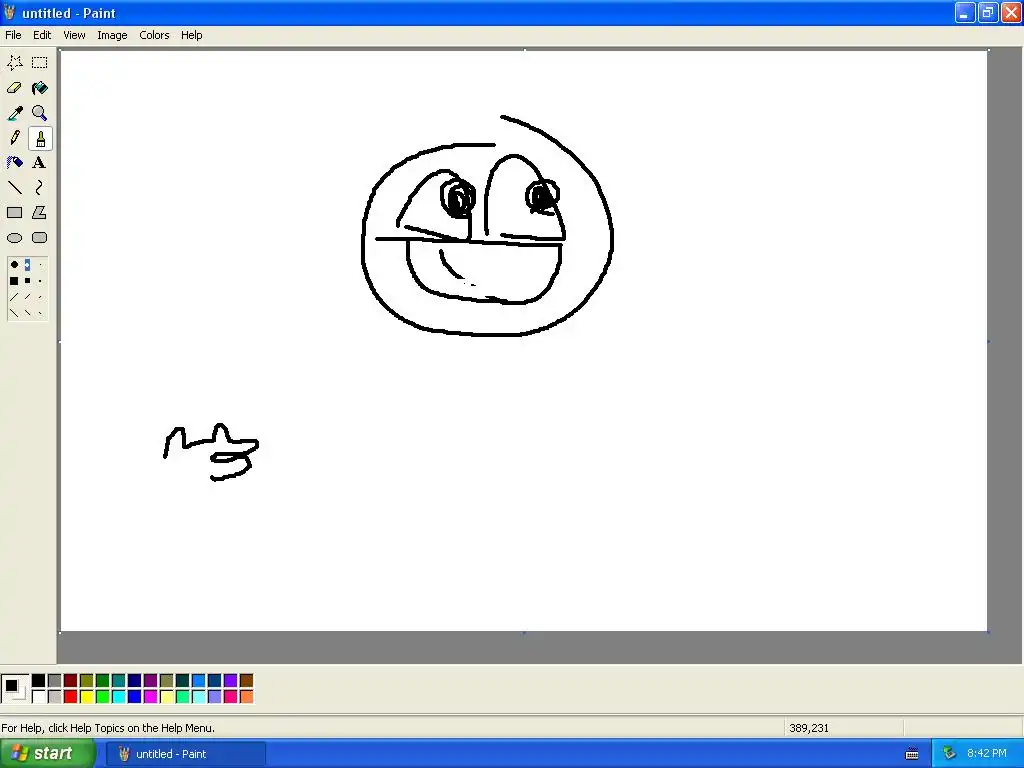Pick the bright red color swatch
Image resolution: width=1024 pixels, height=768 pixels.
(71, 697)
